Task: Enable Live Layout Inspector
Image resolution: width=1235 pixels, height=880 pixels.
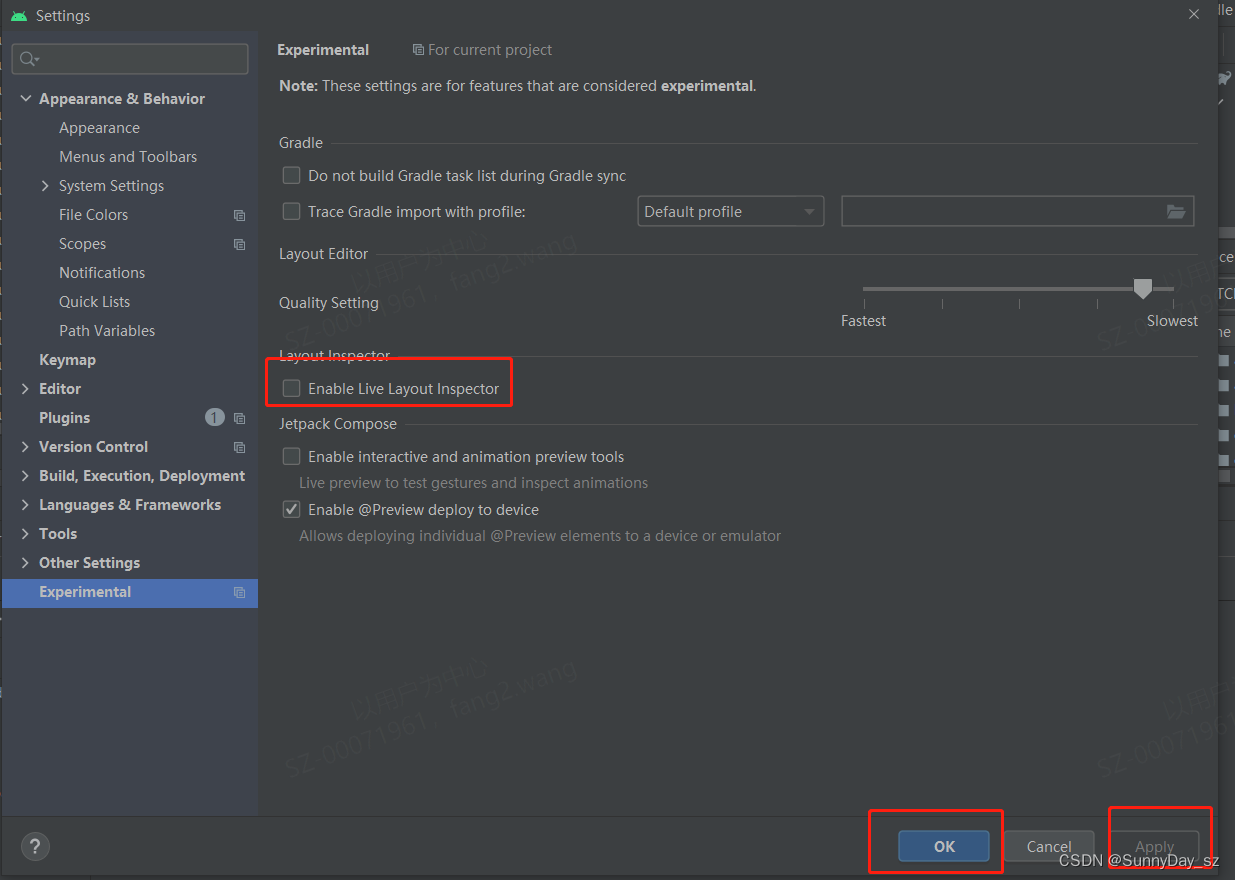Action: point(291,387)
